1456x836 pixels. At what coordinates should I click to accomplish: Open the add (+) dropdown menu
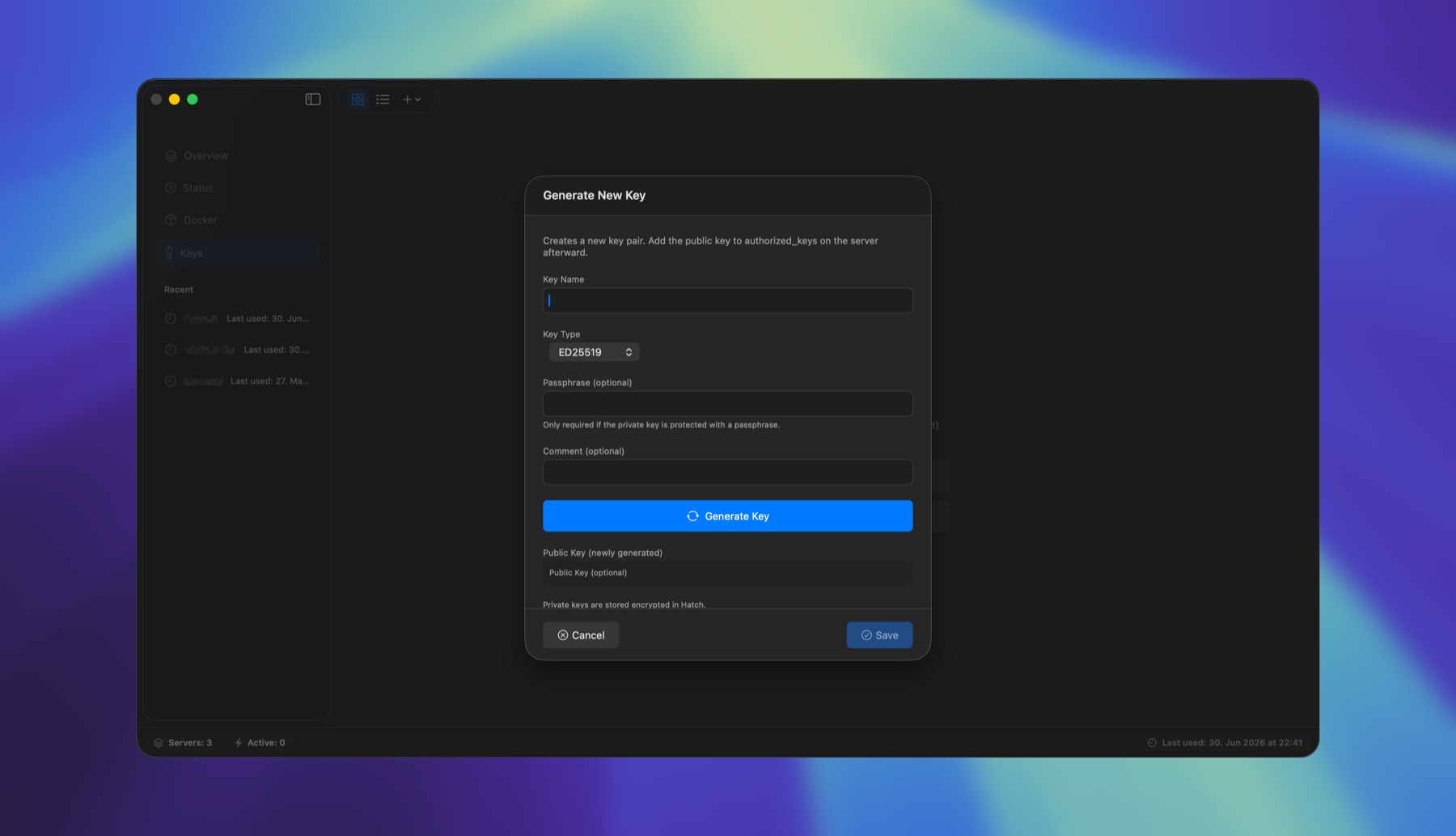(412, 100)
